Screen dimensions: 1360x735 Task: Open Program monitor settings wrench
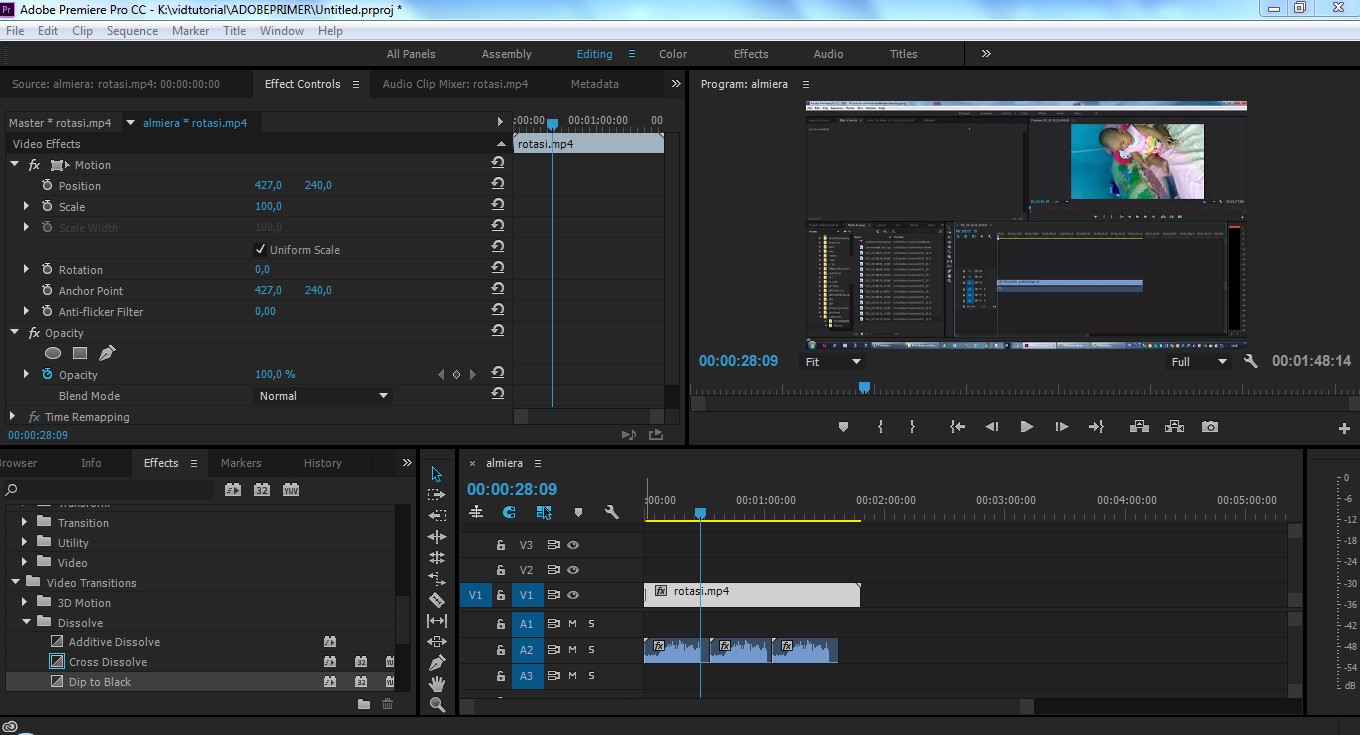[x=1250, y=361]
